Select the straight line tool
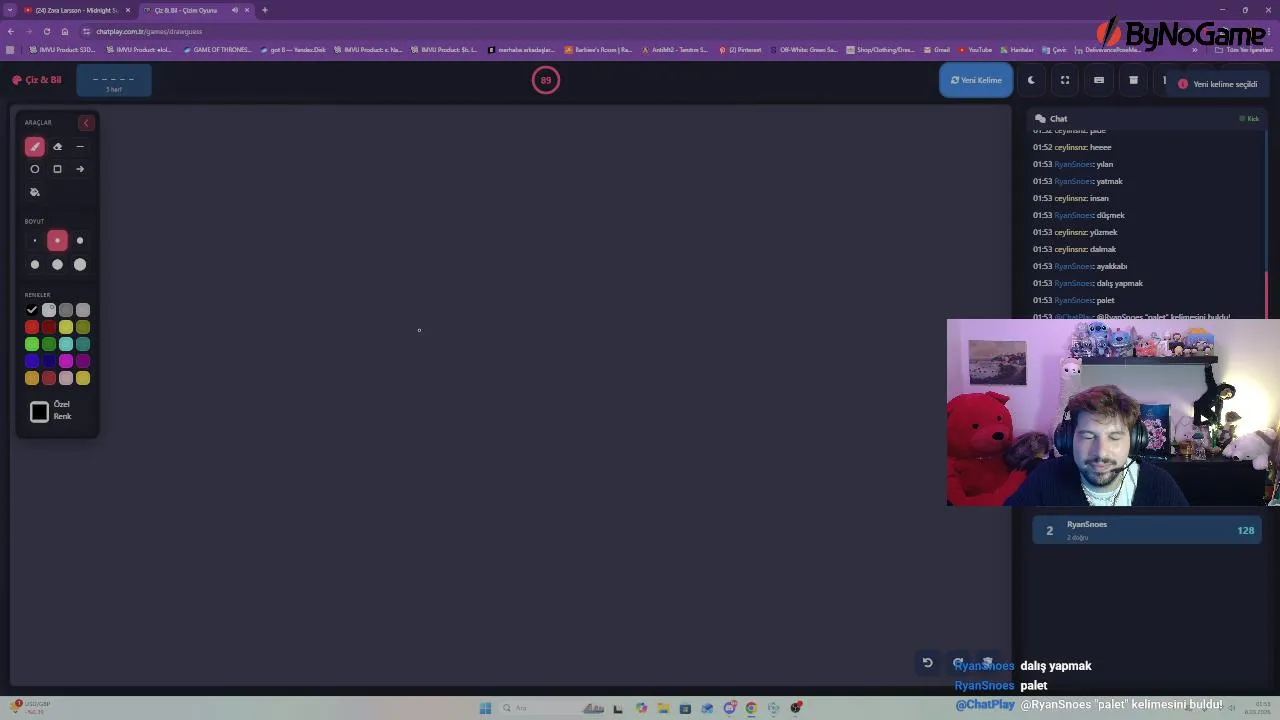This screenshot has width=1280, height=720. (80, 147)
